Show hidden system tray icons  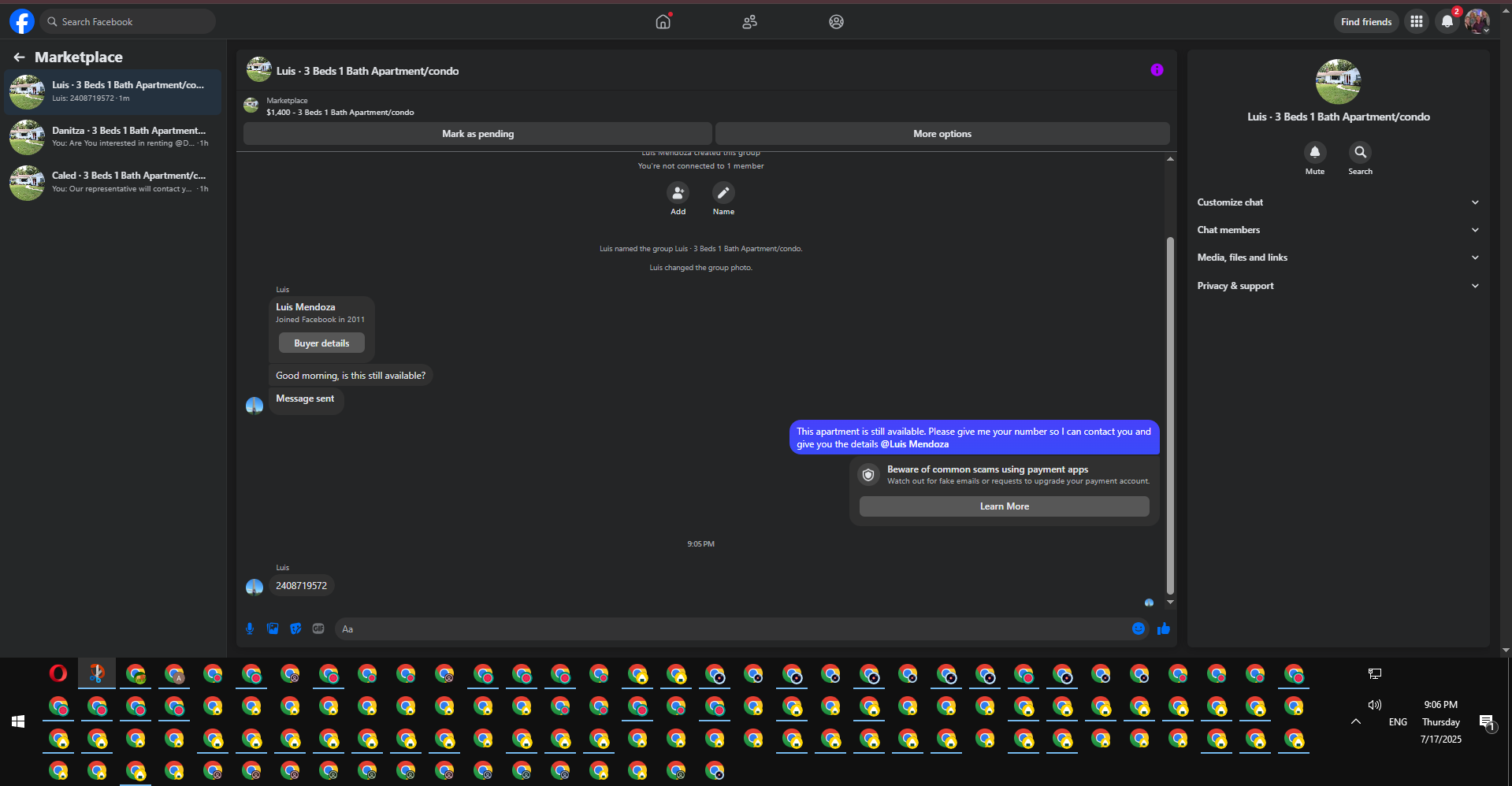point(1356,721)
